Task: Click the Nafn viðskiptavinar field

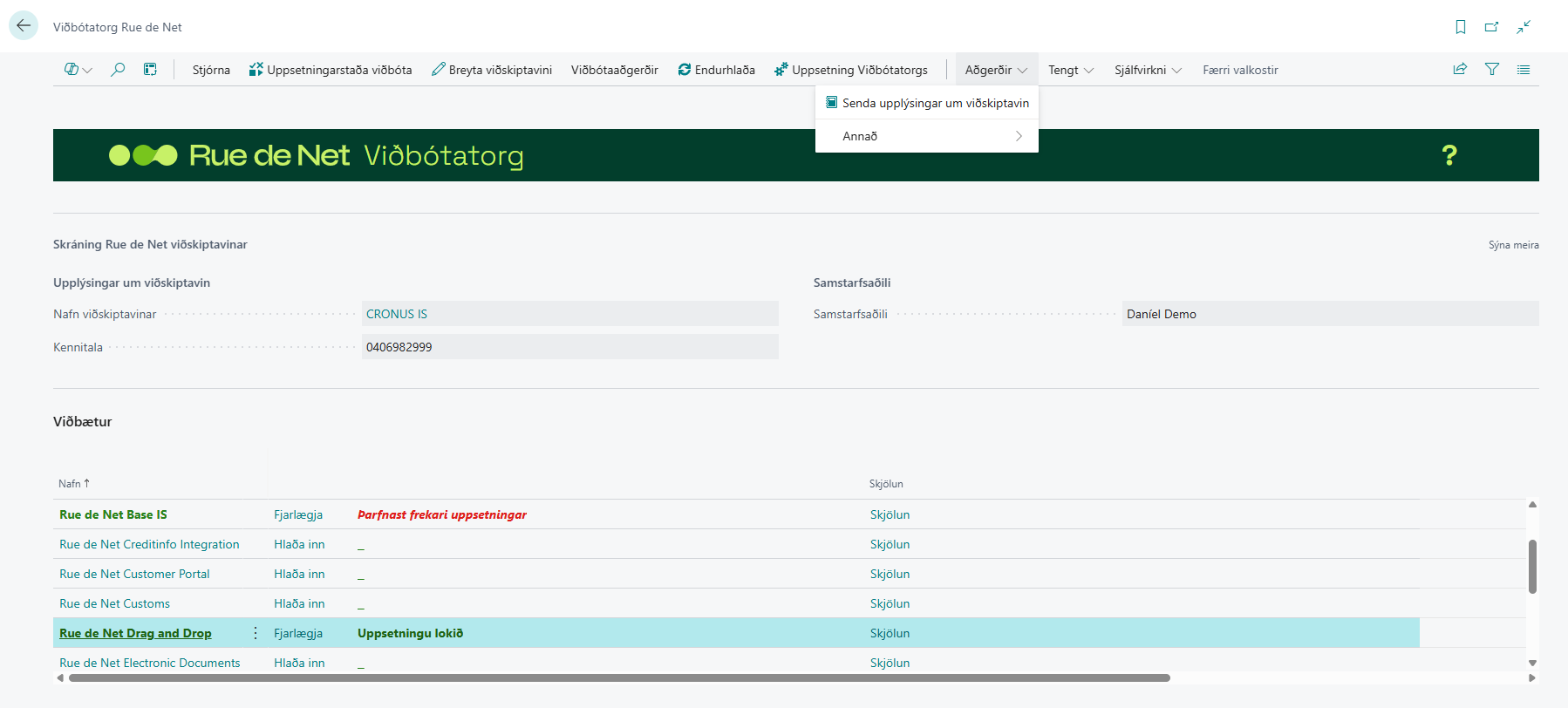Action: [569, 314]
